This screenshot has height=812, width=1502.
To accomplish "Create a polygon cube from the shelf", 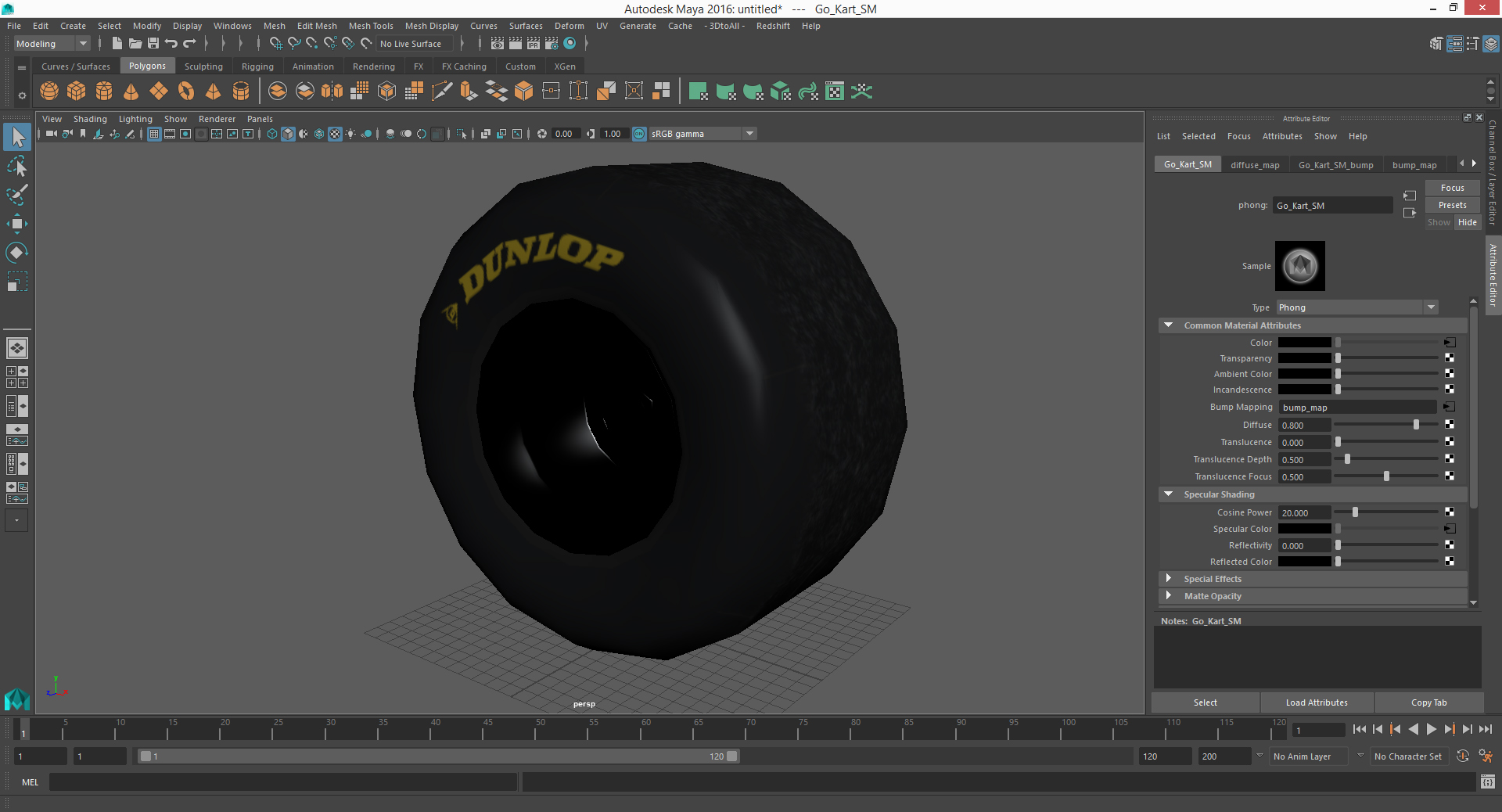I will click(x=77, y=92).
